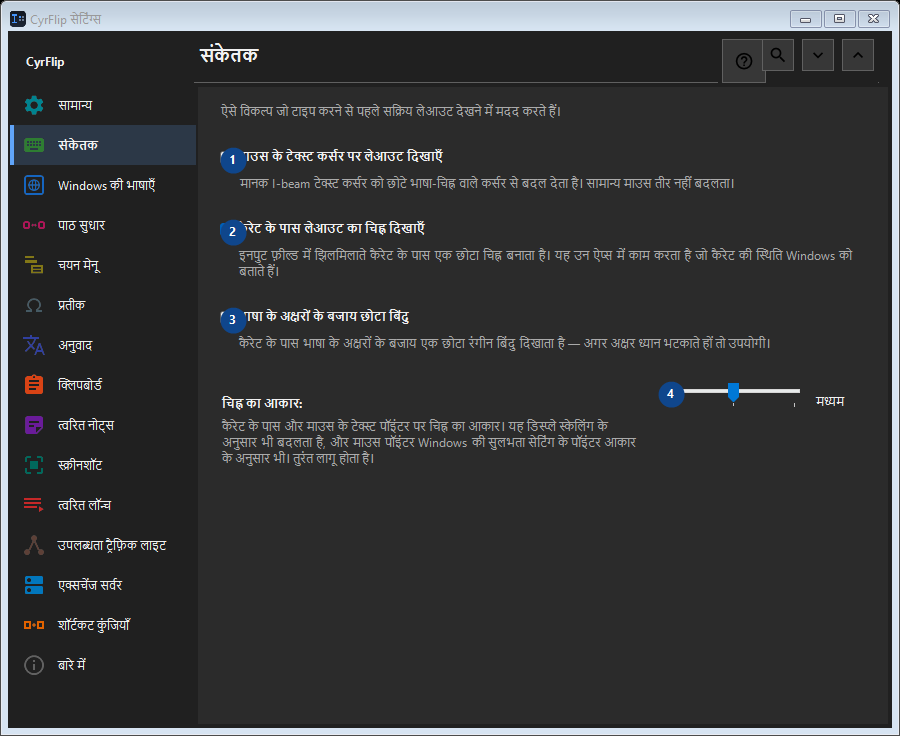The height and width of the screenshot is (736, 900).
Task: Click the संकेतक page heading
Action: [x=229, y=55]
